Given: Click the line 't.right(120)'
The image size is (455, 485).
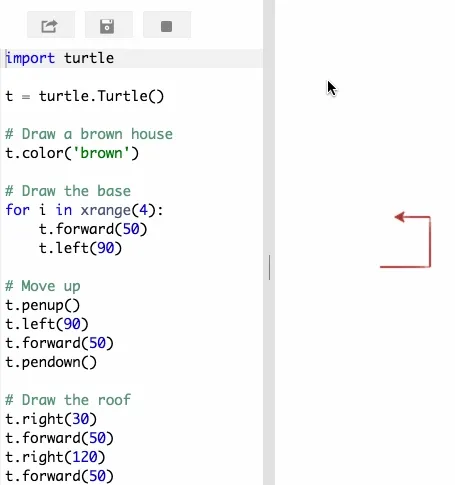Looking at the screenshot, I should point(55,457).
